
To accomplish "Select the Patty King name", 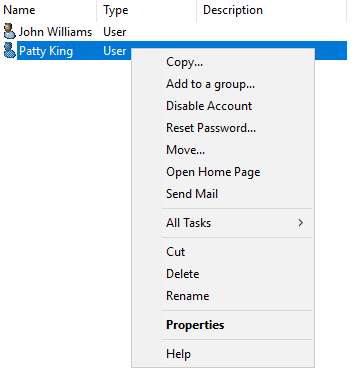I will point(46,51).
